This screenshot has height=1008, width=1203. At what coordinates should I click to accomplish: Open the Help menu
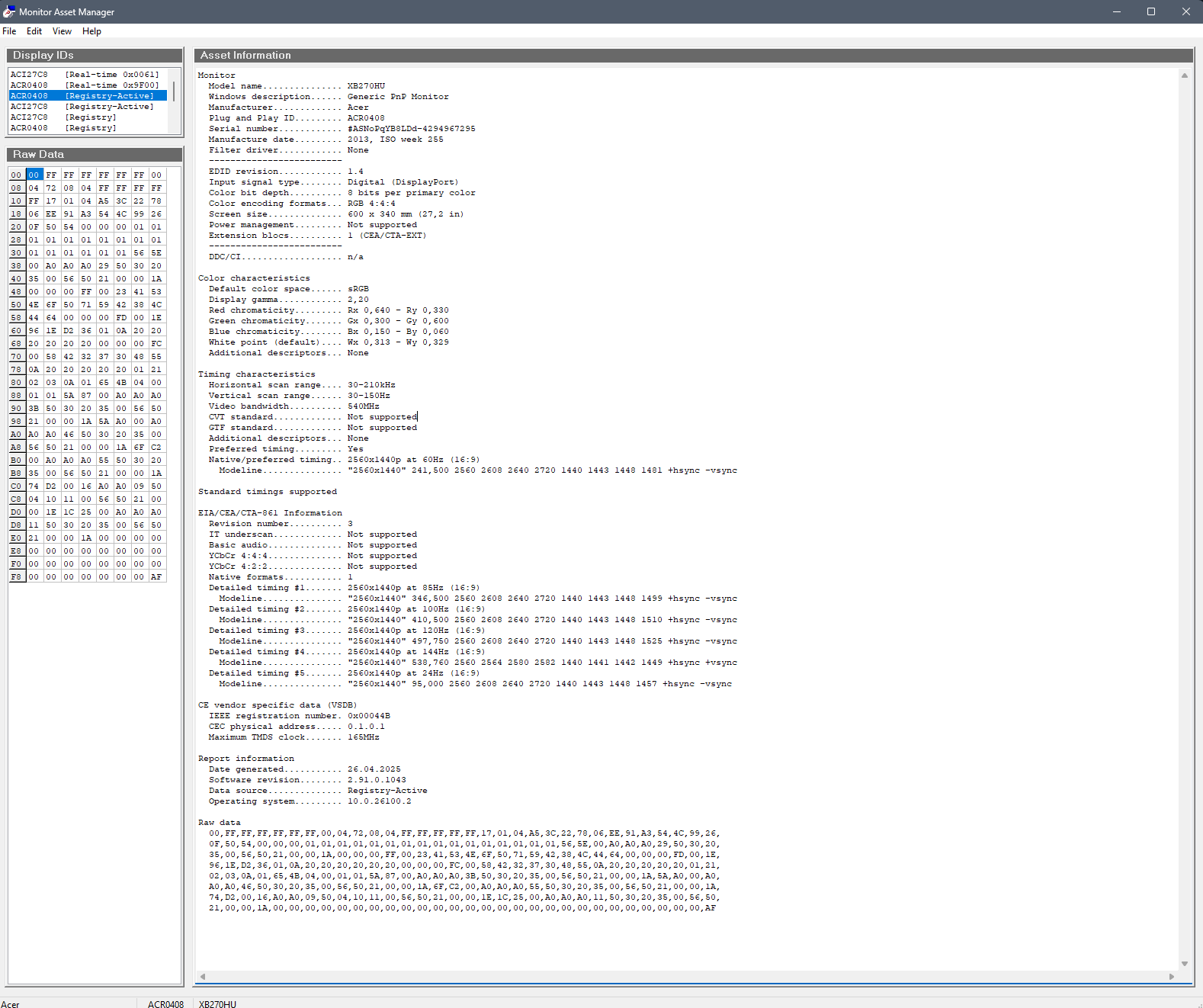click(x=91, y=31)
